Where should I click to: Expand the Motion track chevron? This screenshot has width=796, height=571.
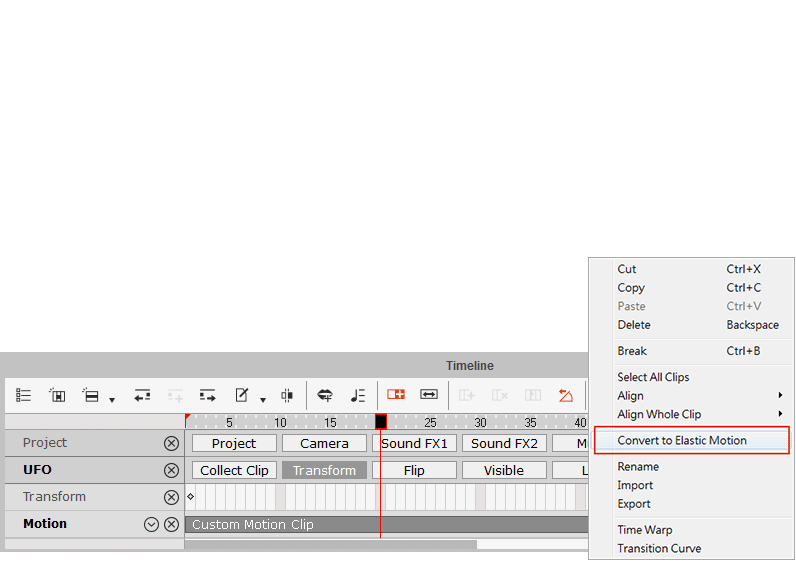[152, 524]
